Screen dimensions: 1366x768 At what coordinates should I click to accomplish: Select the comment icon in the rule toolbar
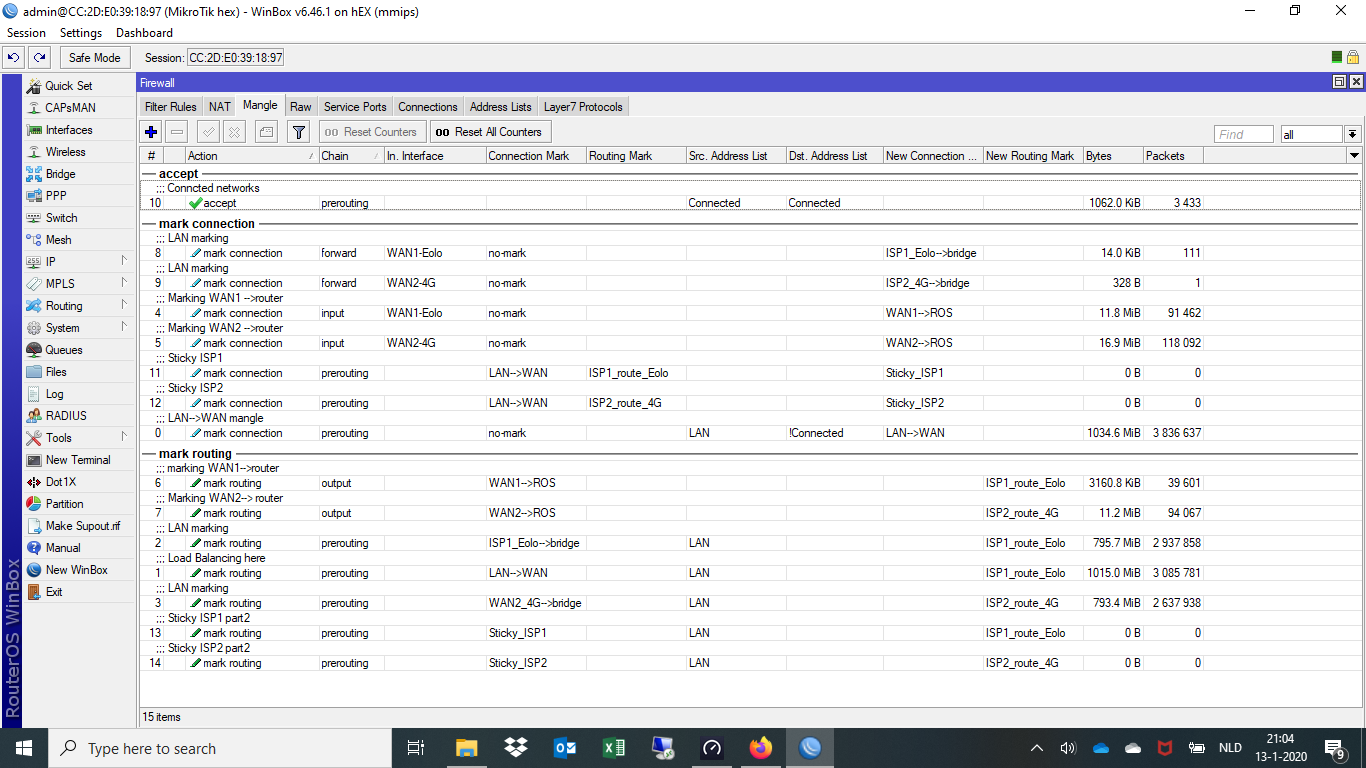coord(264,131)
